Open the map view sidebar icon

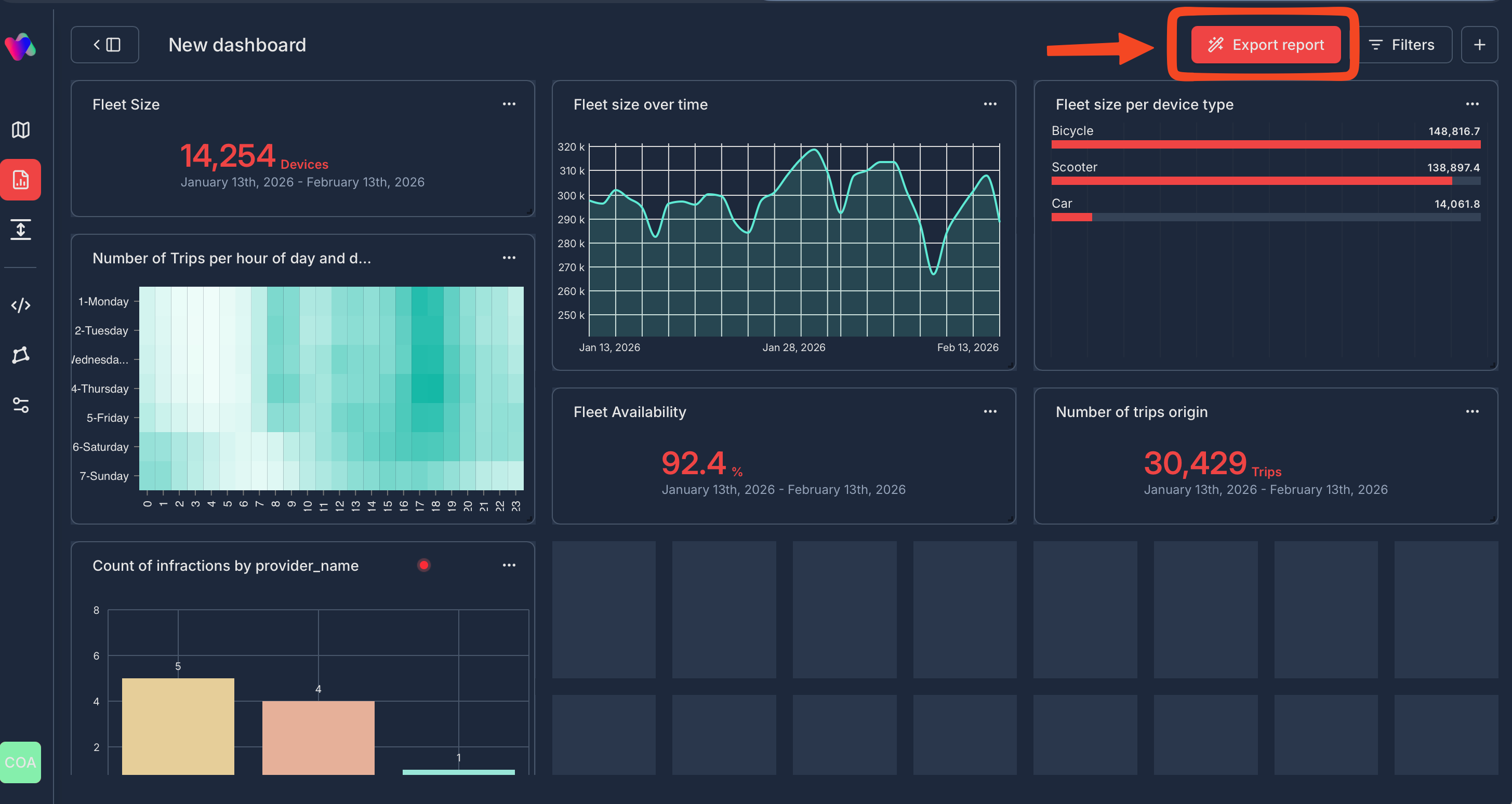pos(21,130)
